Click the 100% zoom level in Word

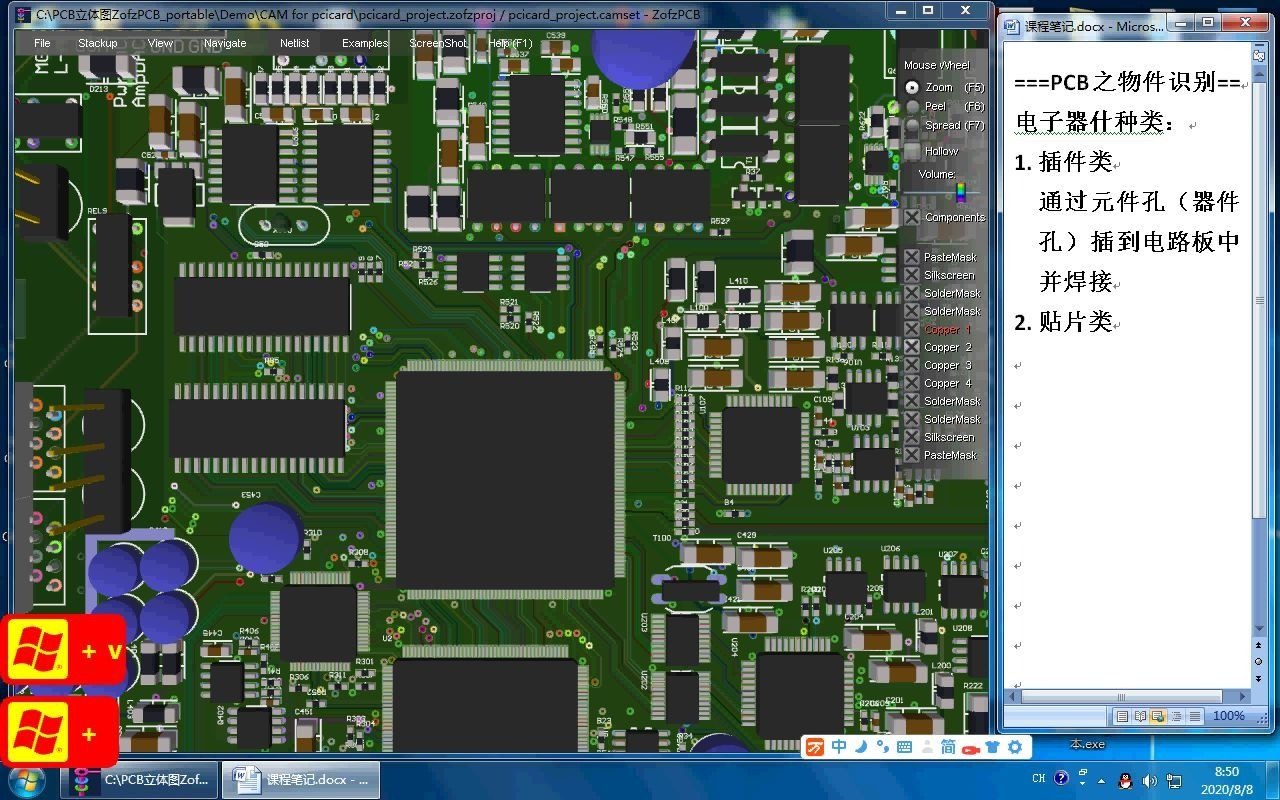pos(1231,715)
